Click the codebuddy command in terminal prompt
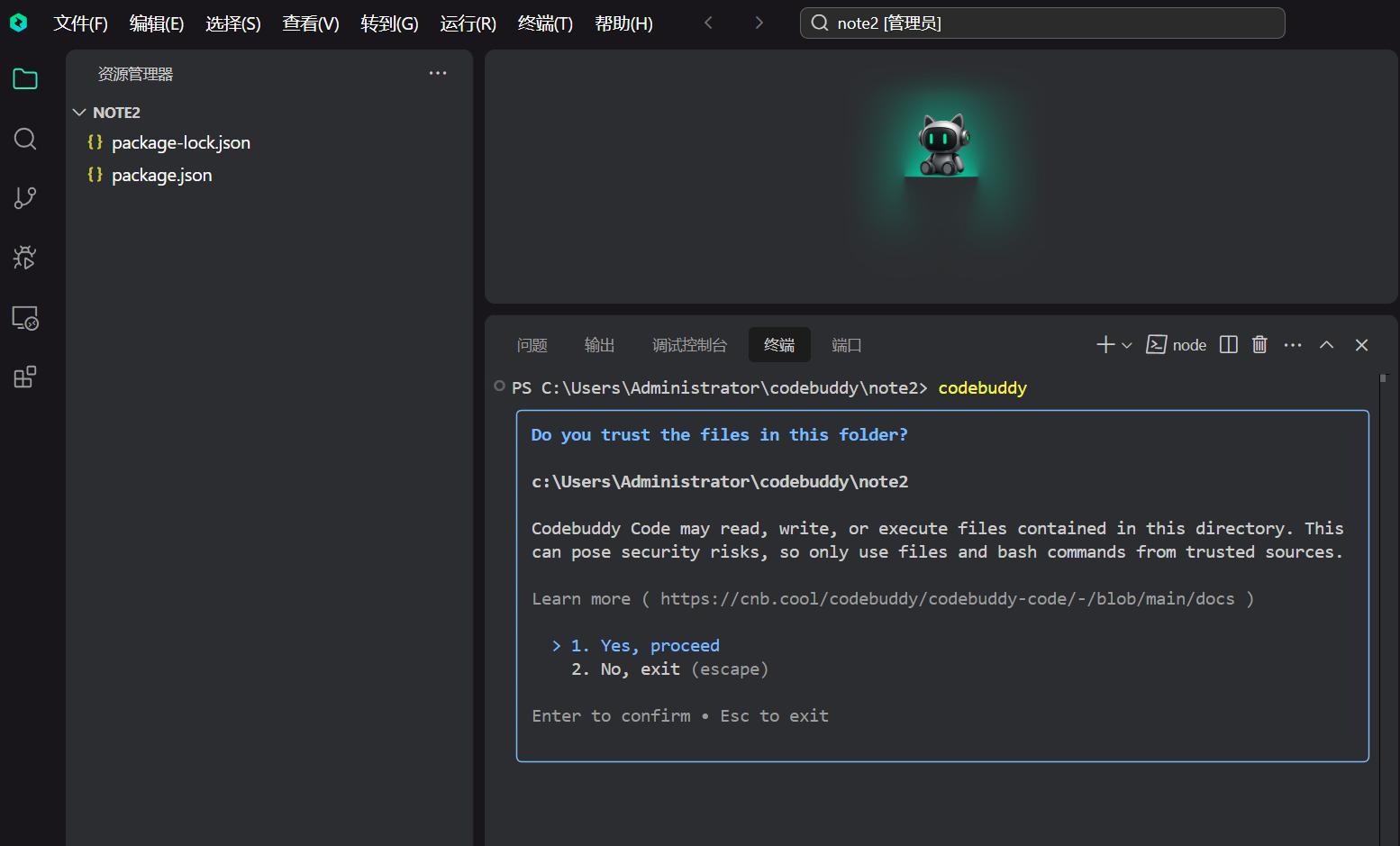 983,388
